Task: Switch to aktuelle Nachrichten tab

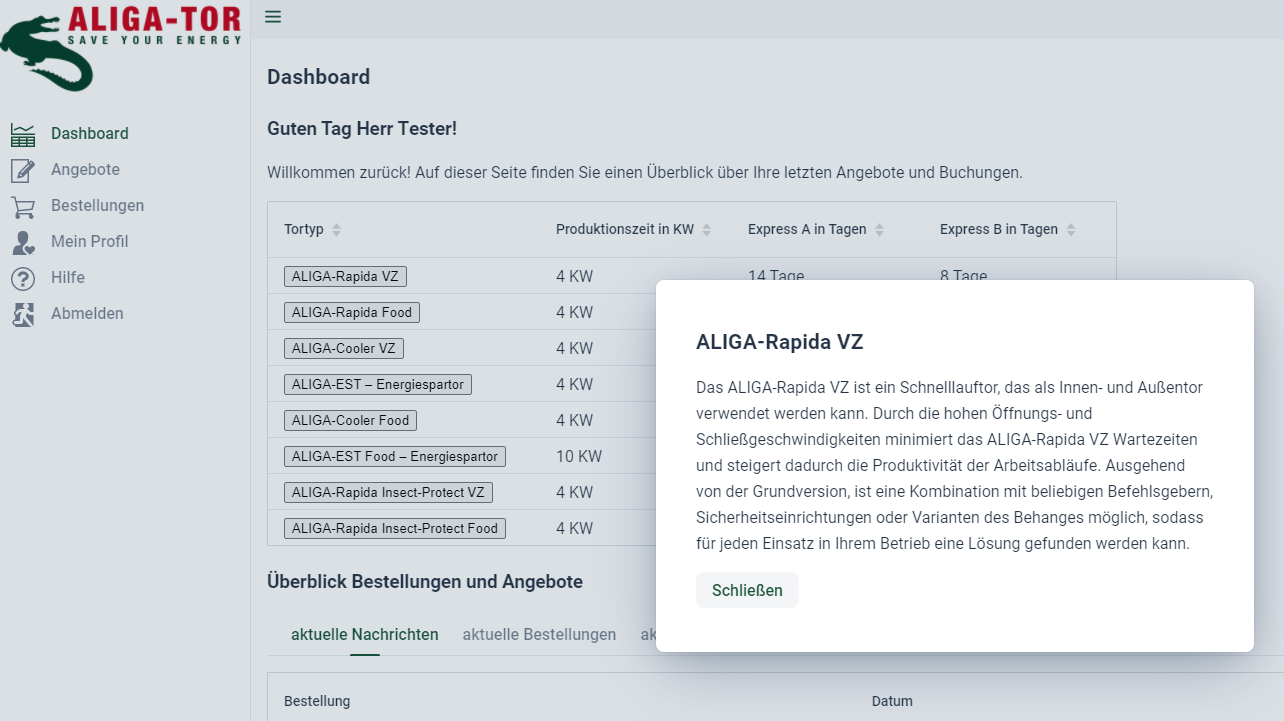Action: coord(365,635)
